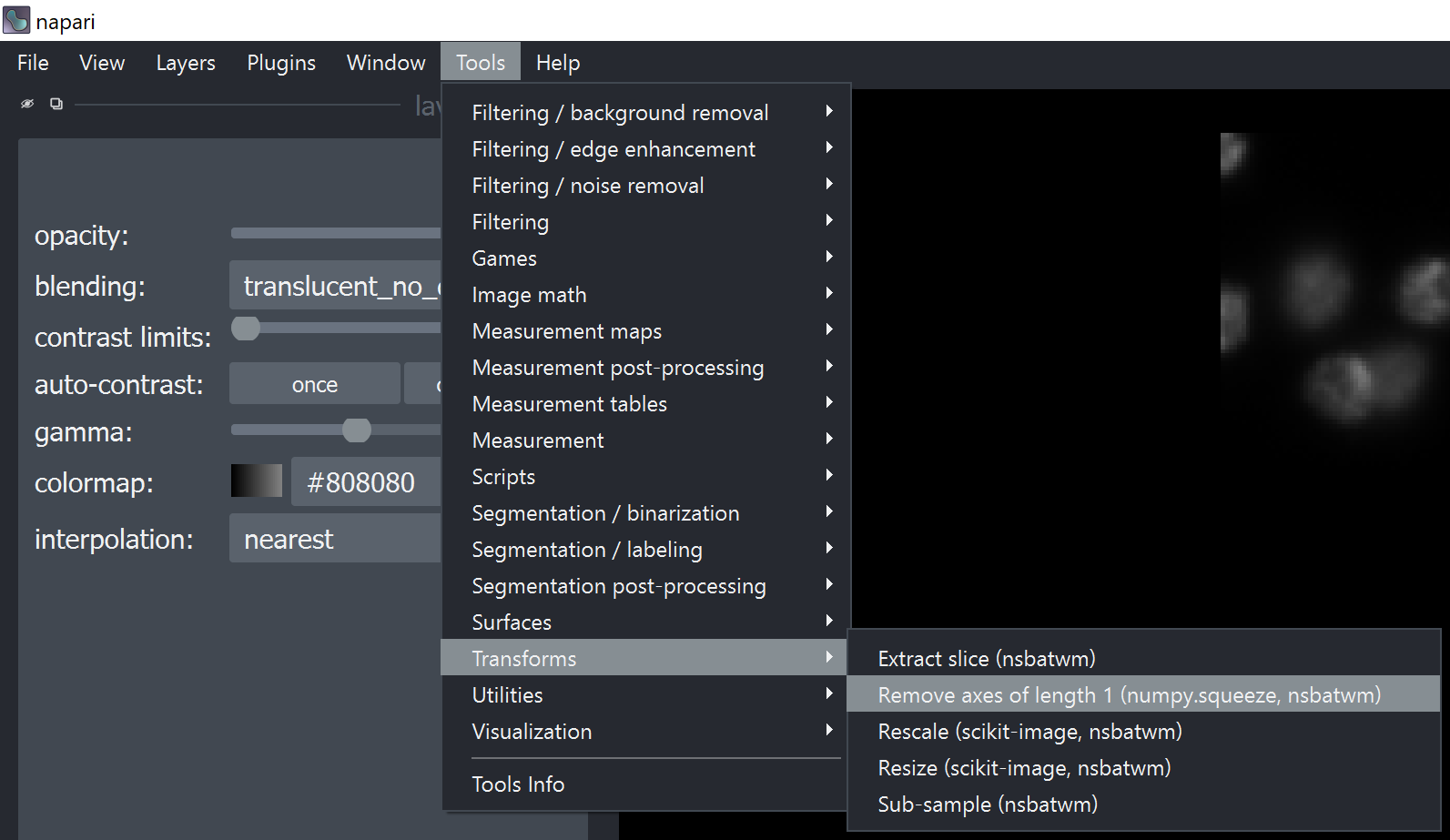
Task: Expand the Measurement maps submenu
Action: tap(645, 330)
